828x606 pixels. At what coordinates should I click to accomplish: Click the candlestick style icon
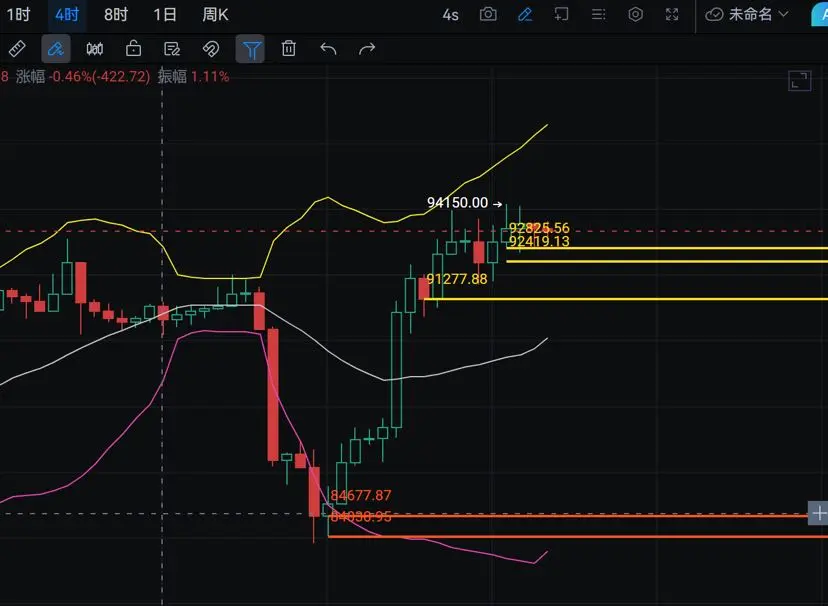click(95, 49)
